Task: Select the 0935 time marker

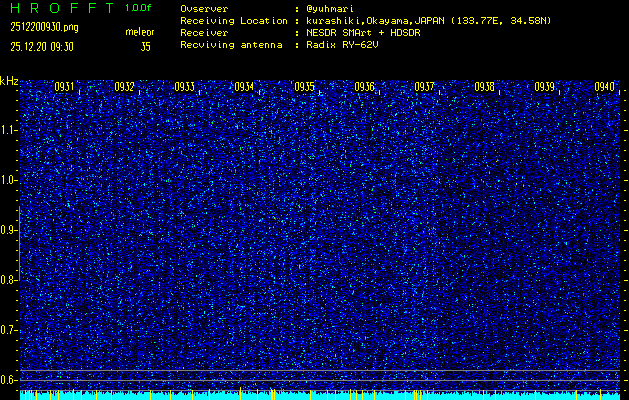Action: tap(304, 87)
